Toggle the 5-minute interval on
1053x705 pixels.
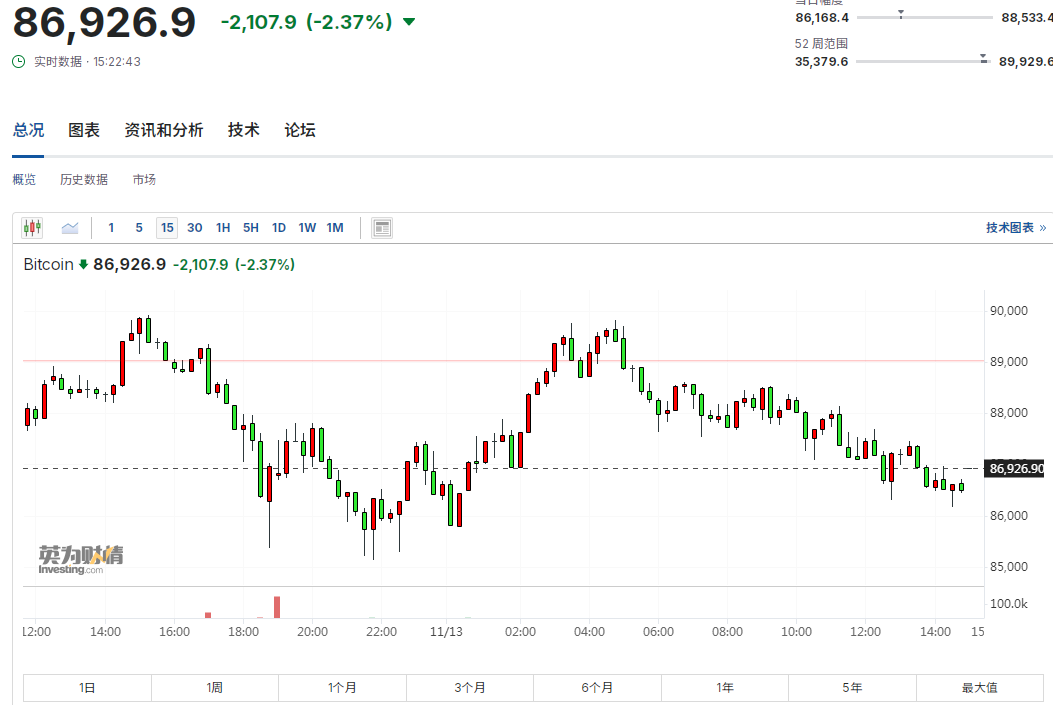138,227
